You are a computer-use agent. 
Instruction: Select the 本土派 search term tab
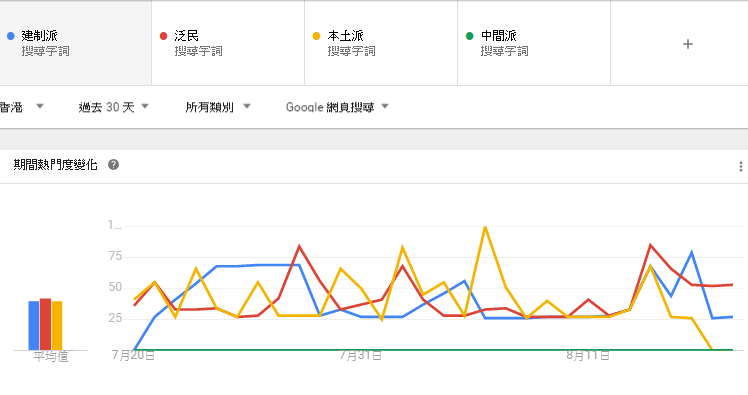(381, 43)
